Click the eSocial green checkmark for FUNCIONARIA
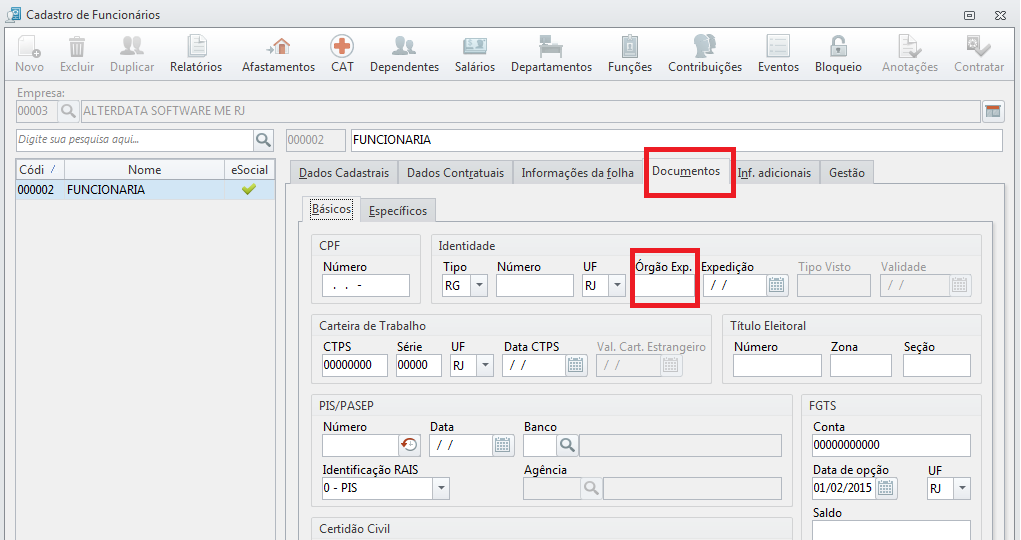 pyautogui.click(x=249, y=190)
